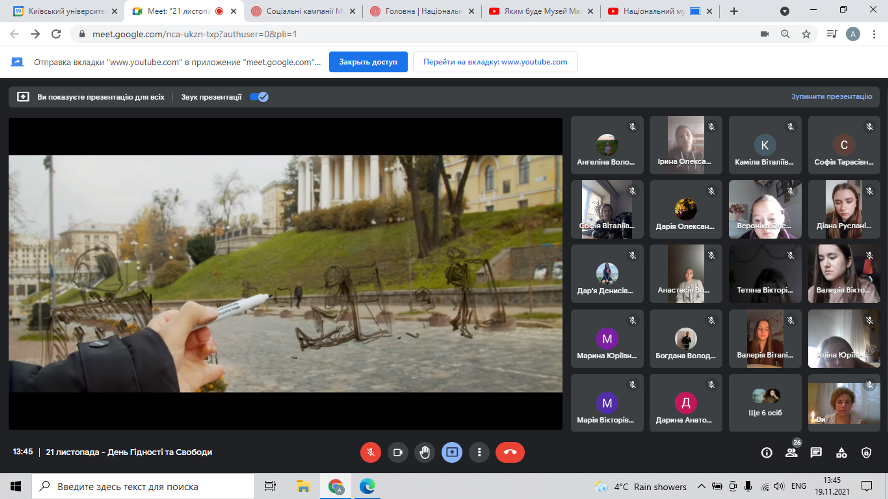This screenshot has width=888, height=499.
Task: Leave the call with red hang-up button
Action: [510, 452]
